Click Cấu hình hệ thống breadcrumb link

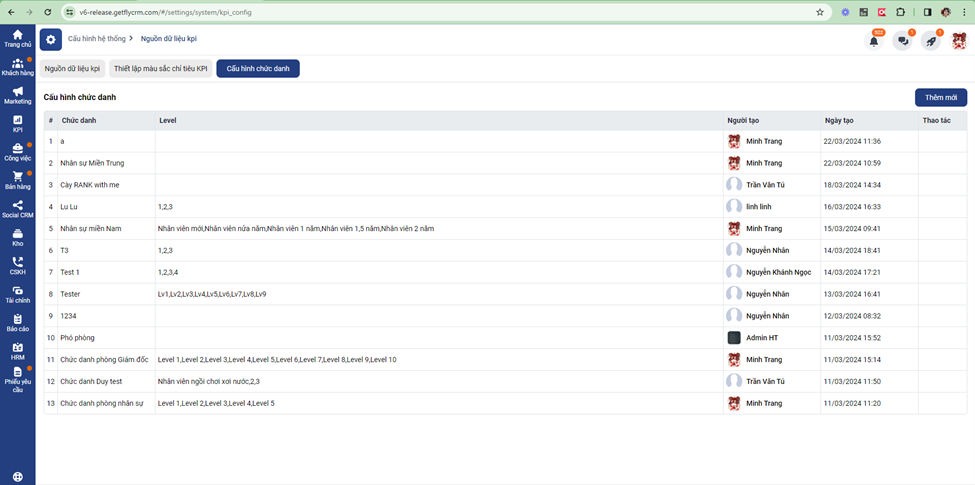[97, 39]
